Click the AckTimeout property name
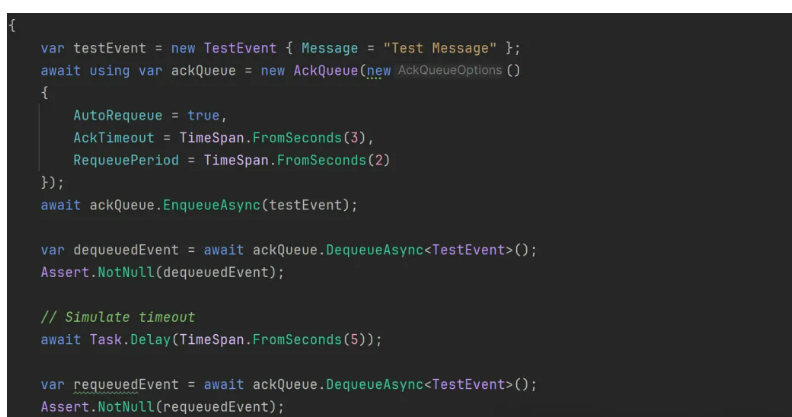The height and width of the screenshot is (417, 792). 114,138
